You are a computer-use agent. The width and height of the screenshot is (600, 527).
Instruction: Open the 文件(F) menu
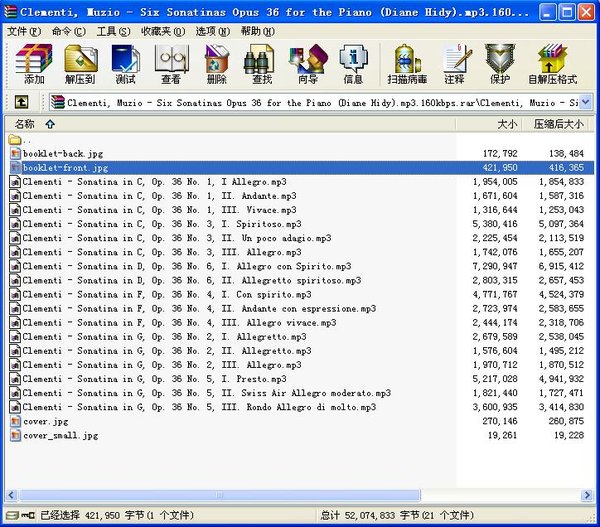(24, 31)
